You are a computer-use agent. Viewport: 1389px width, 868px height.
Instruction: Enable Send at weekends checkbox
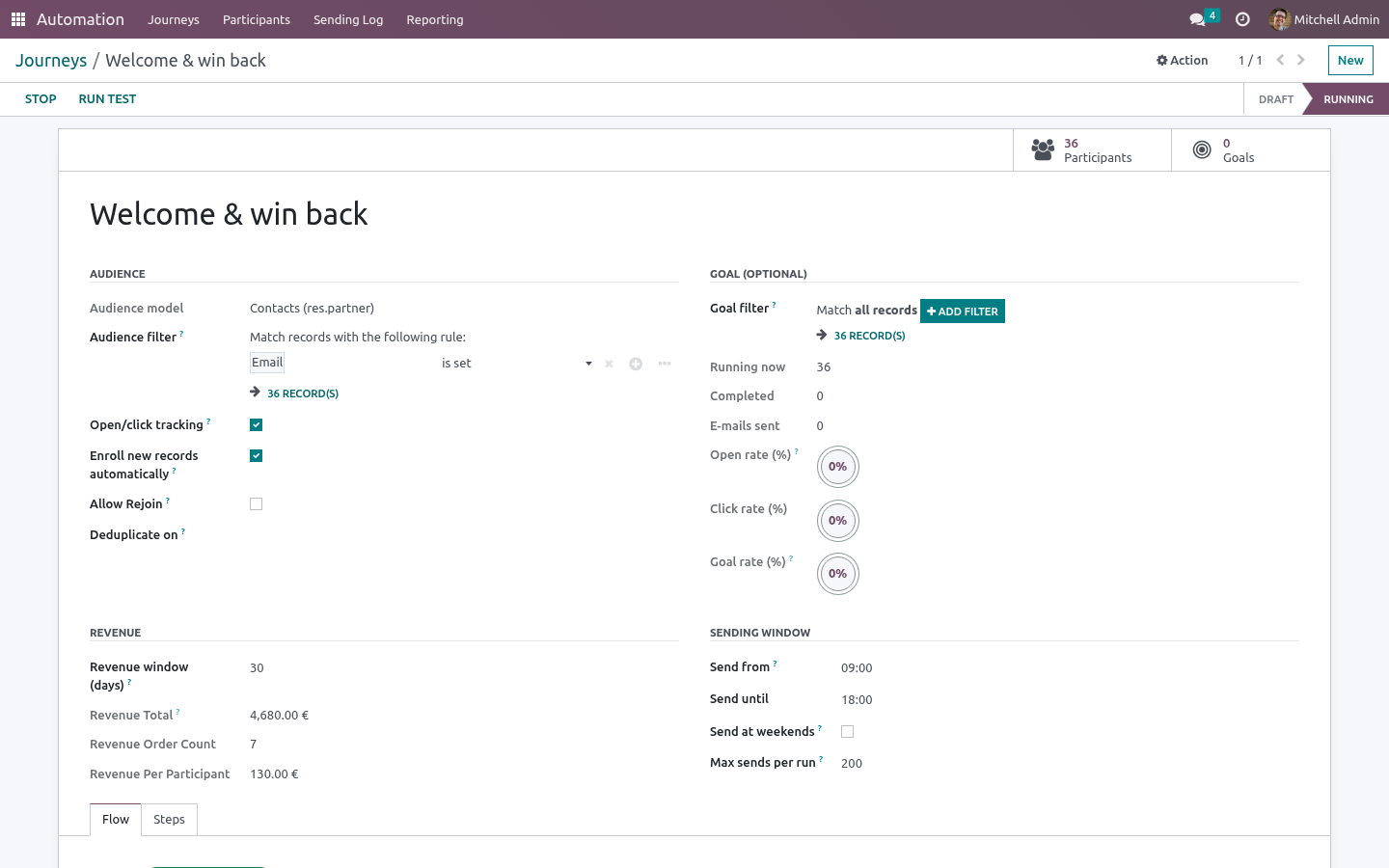[x=848, y=732]
